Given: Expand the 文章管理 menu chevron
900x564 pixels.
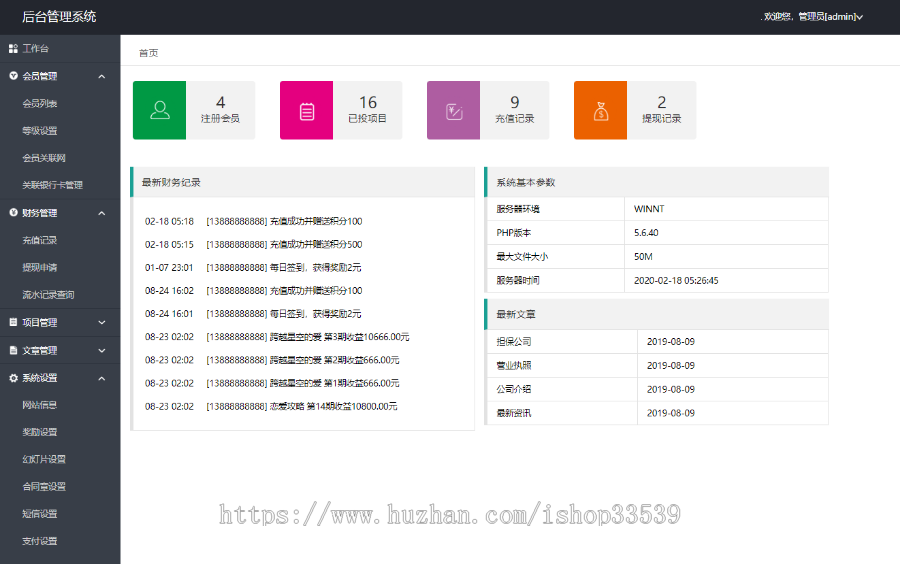Looking at the screenshot, I should [x=102, y=351].
